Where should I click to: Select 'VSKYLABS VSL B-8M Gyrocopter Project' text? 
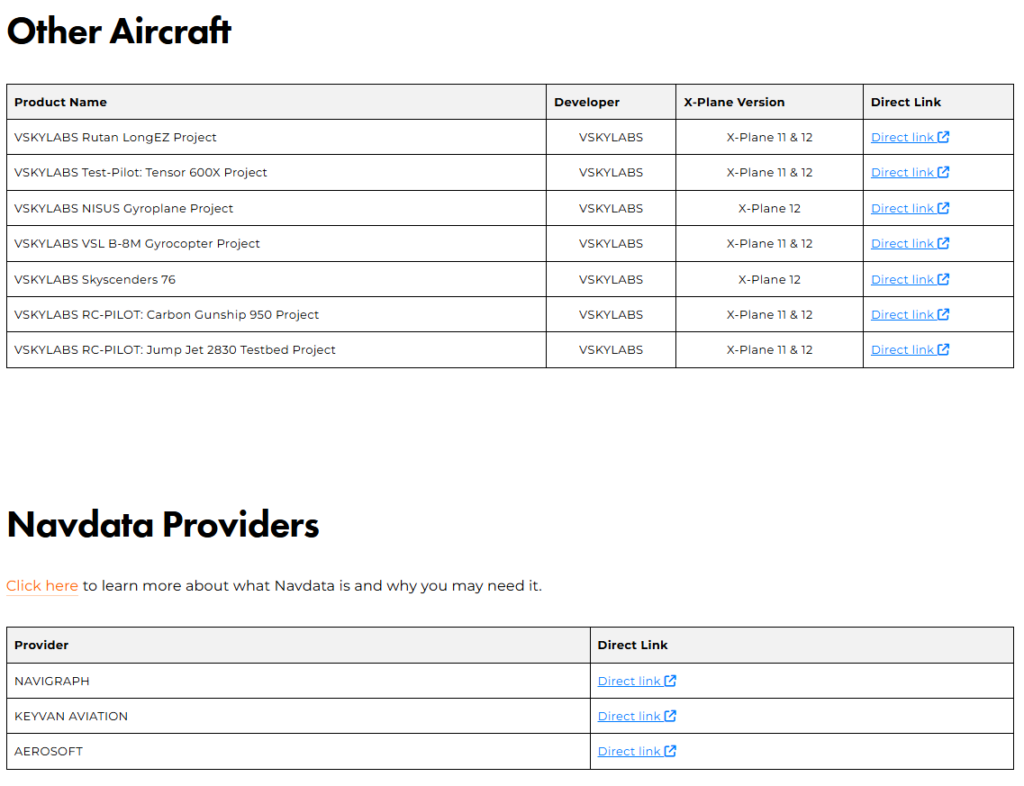[x=136, y=244]
